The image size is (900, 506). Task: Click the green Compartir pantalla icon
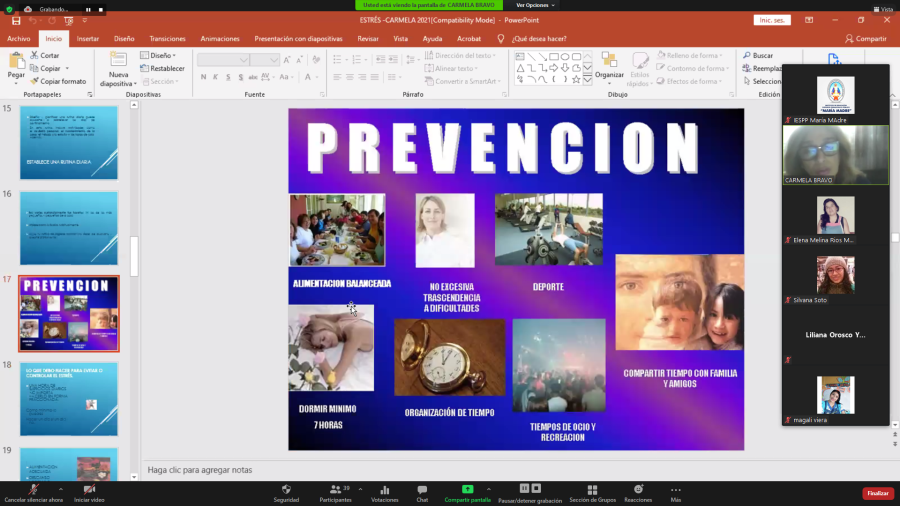click(468, 490)
